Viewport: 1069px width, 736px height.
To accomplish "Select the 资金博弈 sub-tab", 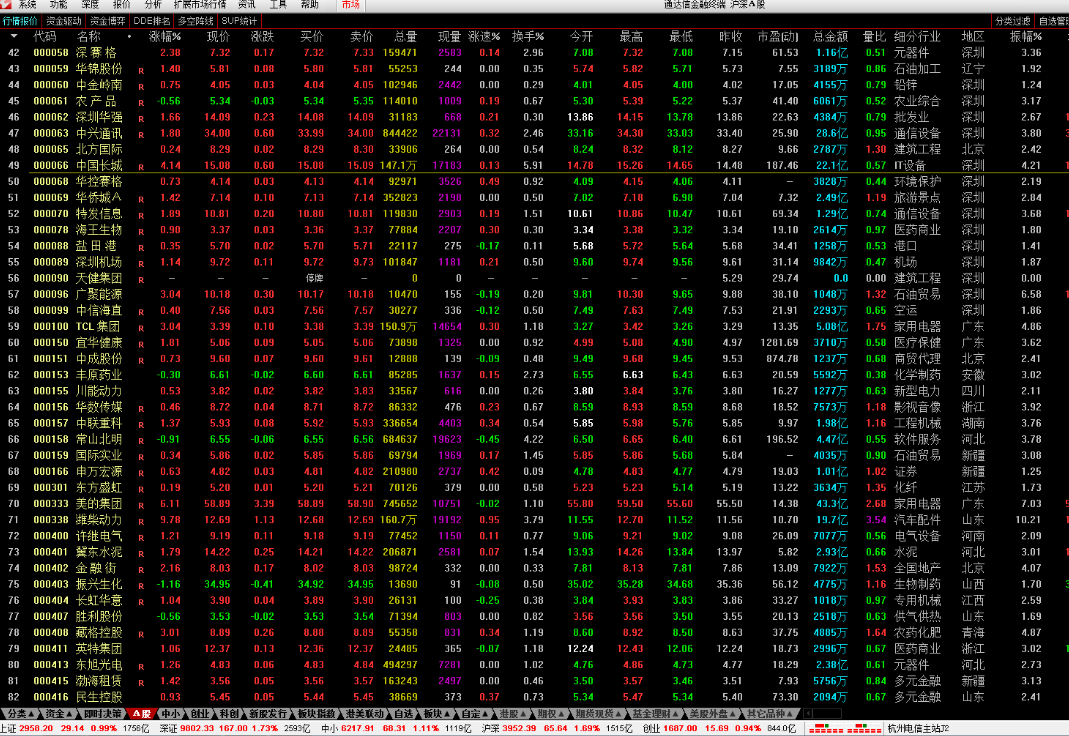I will point(108,21).
